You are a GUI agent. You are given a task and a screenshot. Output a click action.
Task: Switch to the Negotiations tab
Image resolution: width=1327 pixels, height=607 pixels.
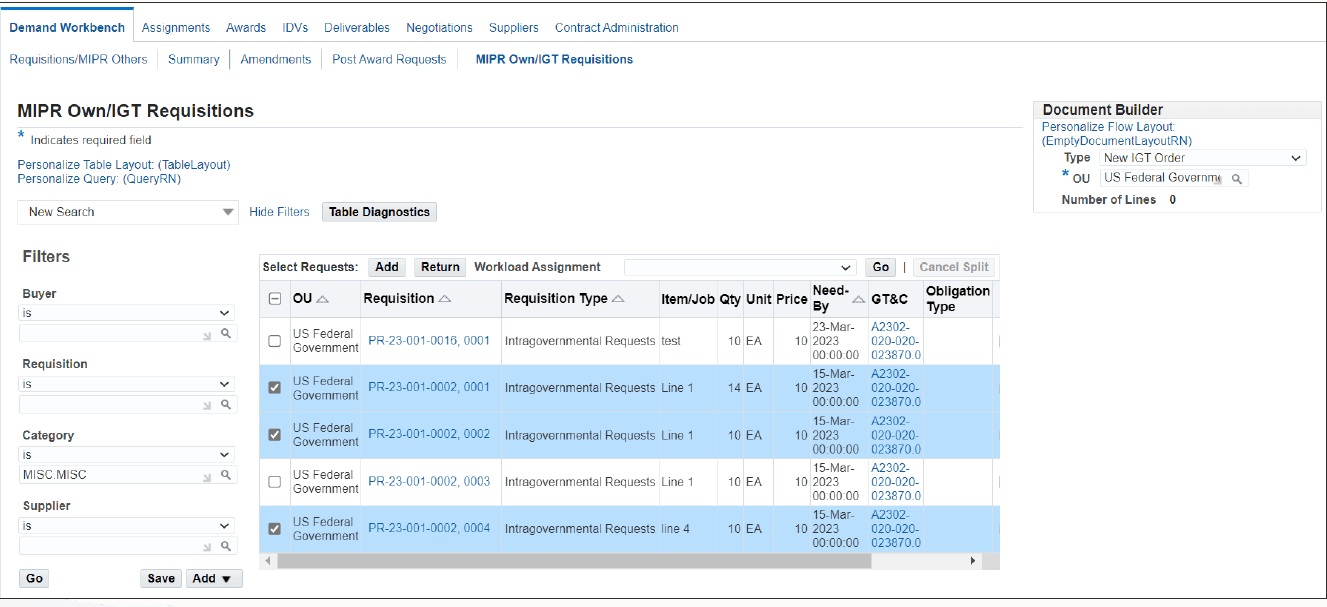point(439,28)
